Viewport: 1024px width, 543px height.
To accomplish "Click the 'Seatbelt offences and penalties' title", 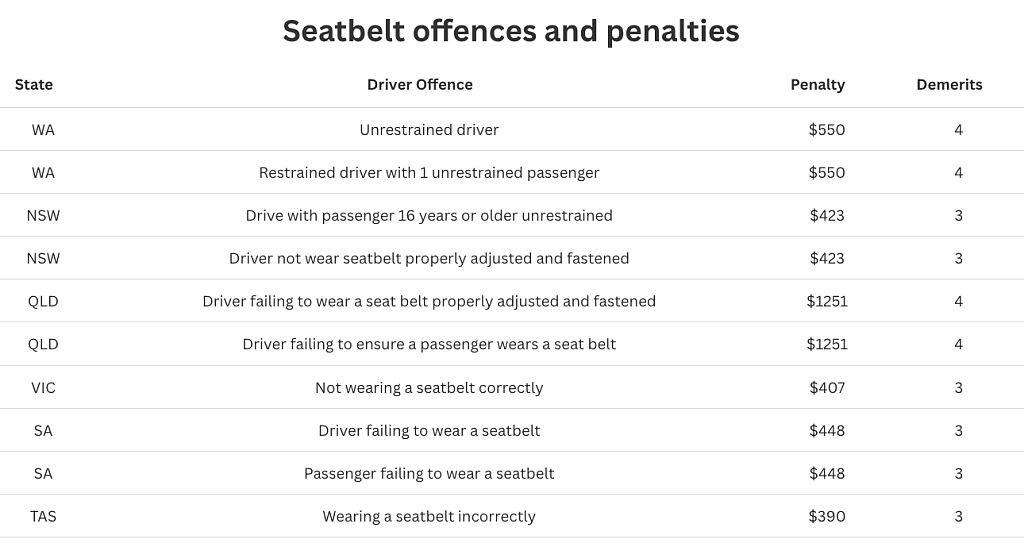I will 511,31.
